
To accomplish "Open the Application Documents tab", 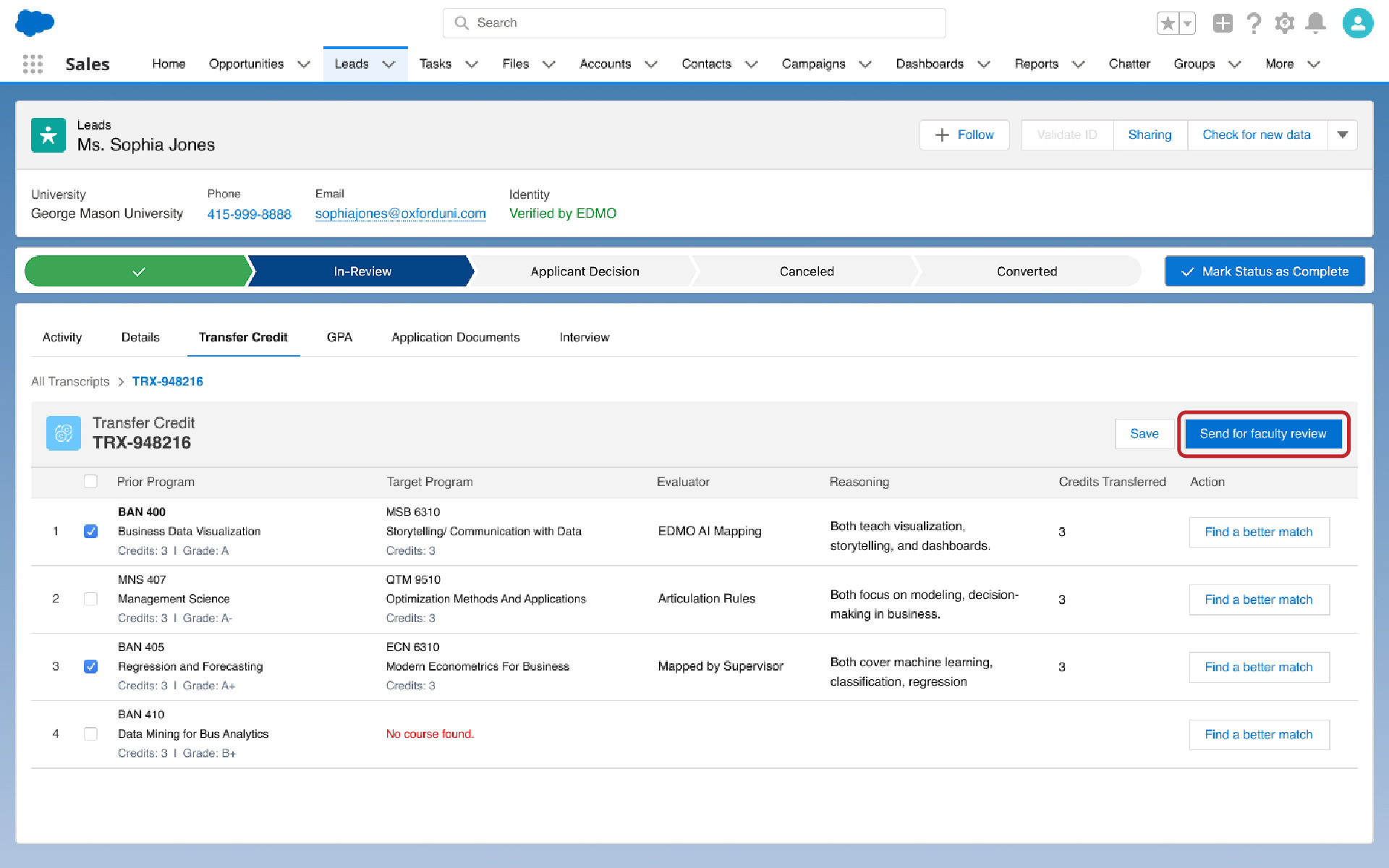I will [x=455, y=337].
